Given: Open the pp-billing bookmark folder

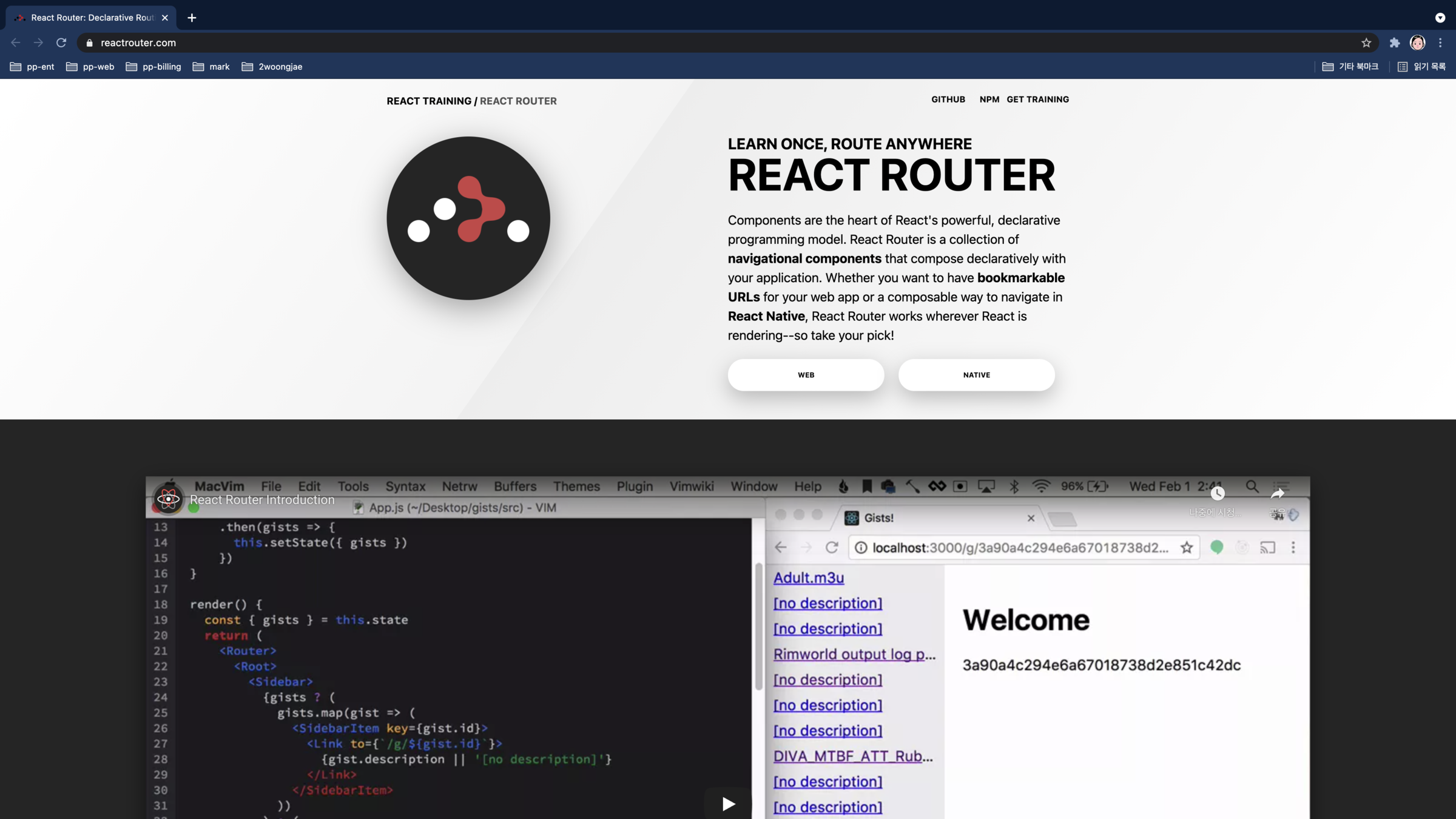Looking at the screenshot, I should pyautogui.click(x=153, y=67).
